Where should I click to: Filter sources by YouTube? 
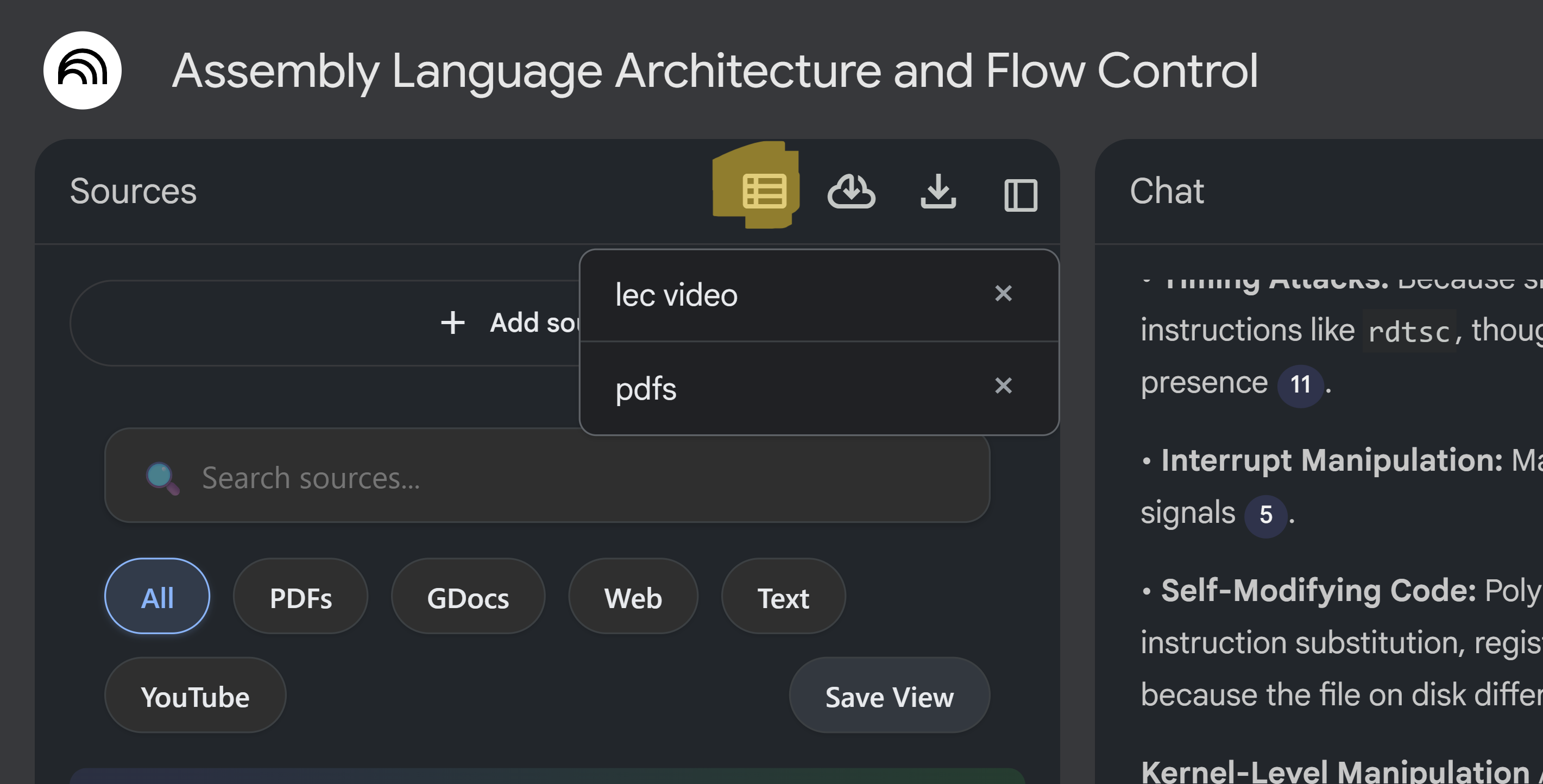pyautogui.click(x=196, y=696)
